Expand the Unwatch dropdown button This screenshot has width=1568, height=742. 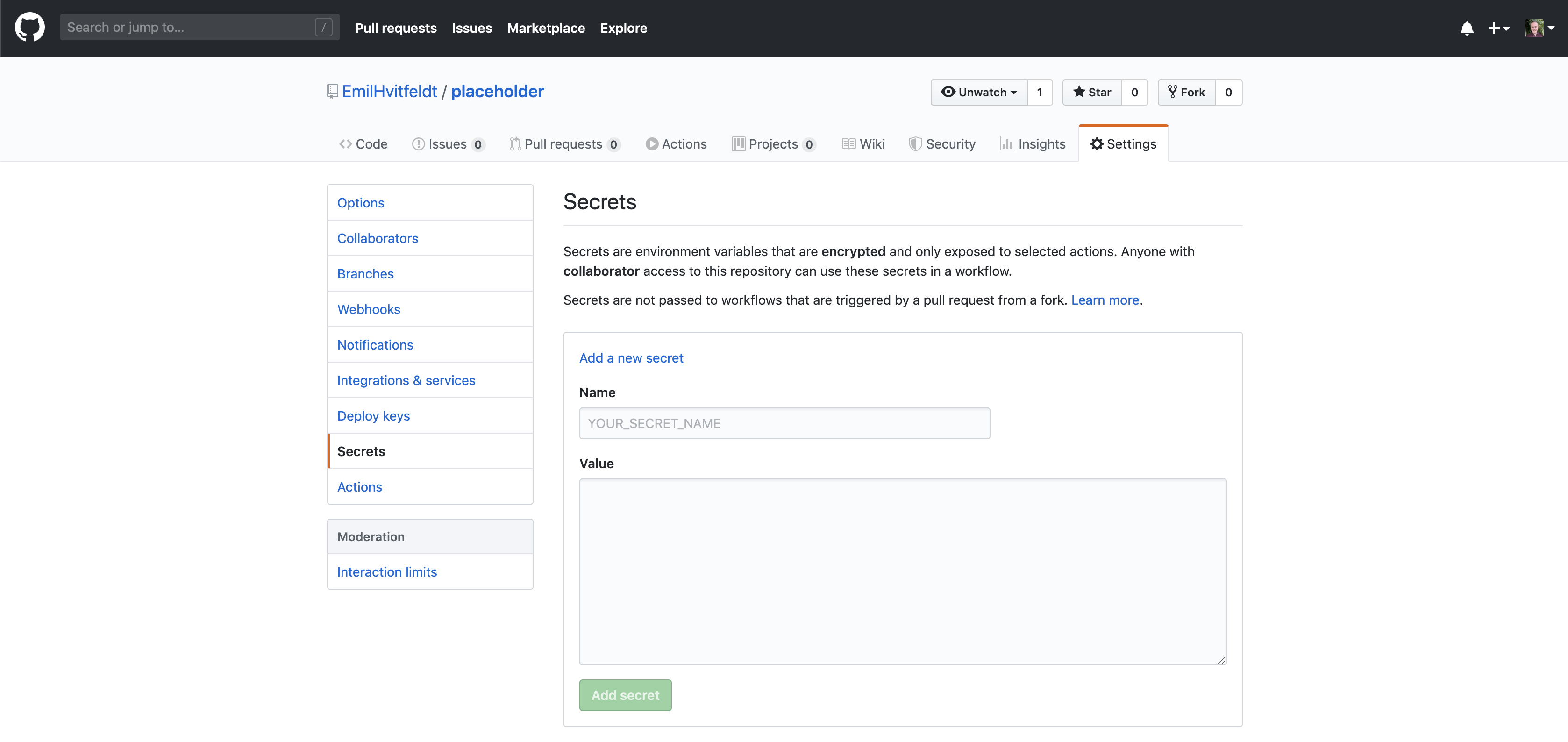coord(979,92)
